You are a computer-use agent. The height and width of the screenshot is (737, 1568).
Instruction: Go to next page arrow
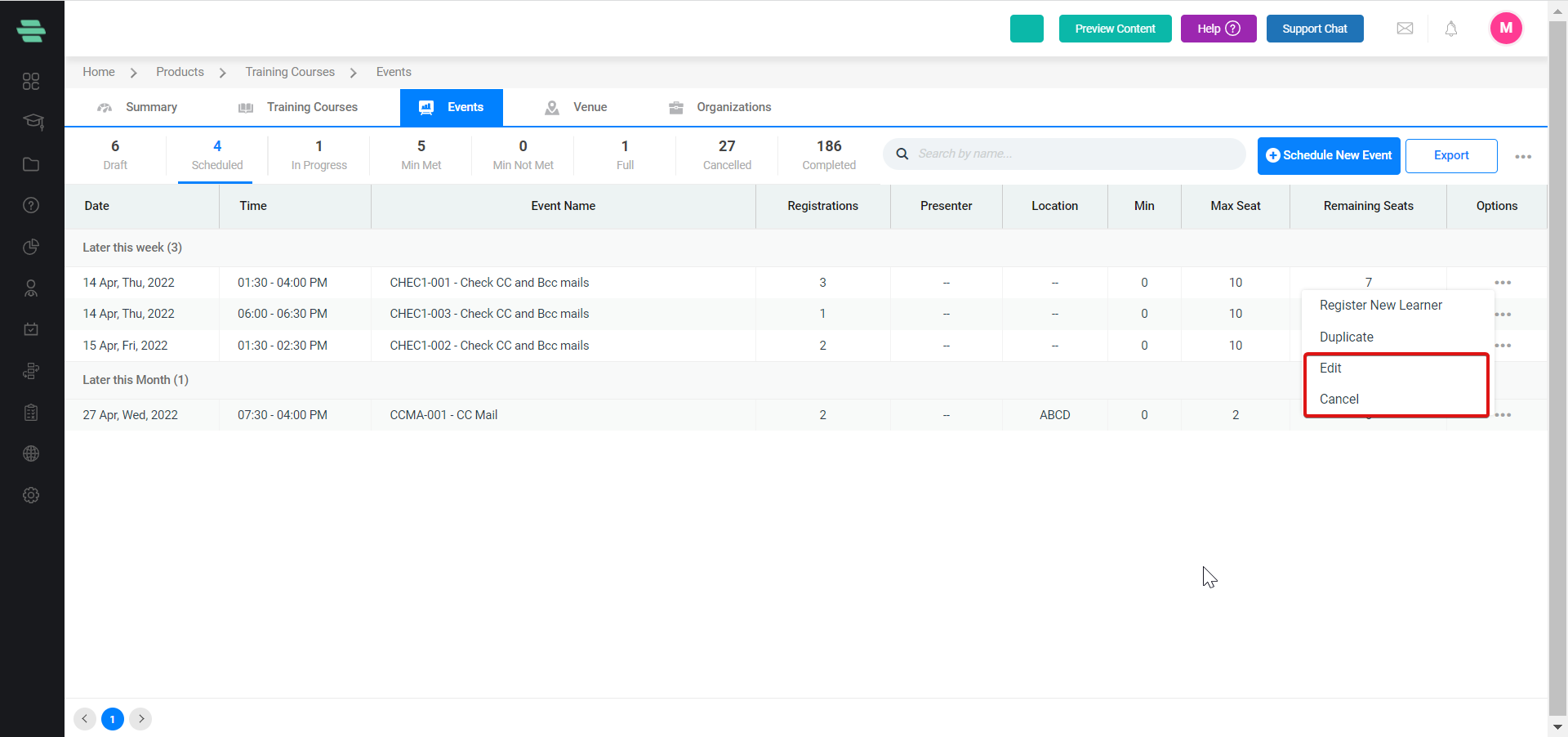(140, 719)
